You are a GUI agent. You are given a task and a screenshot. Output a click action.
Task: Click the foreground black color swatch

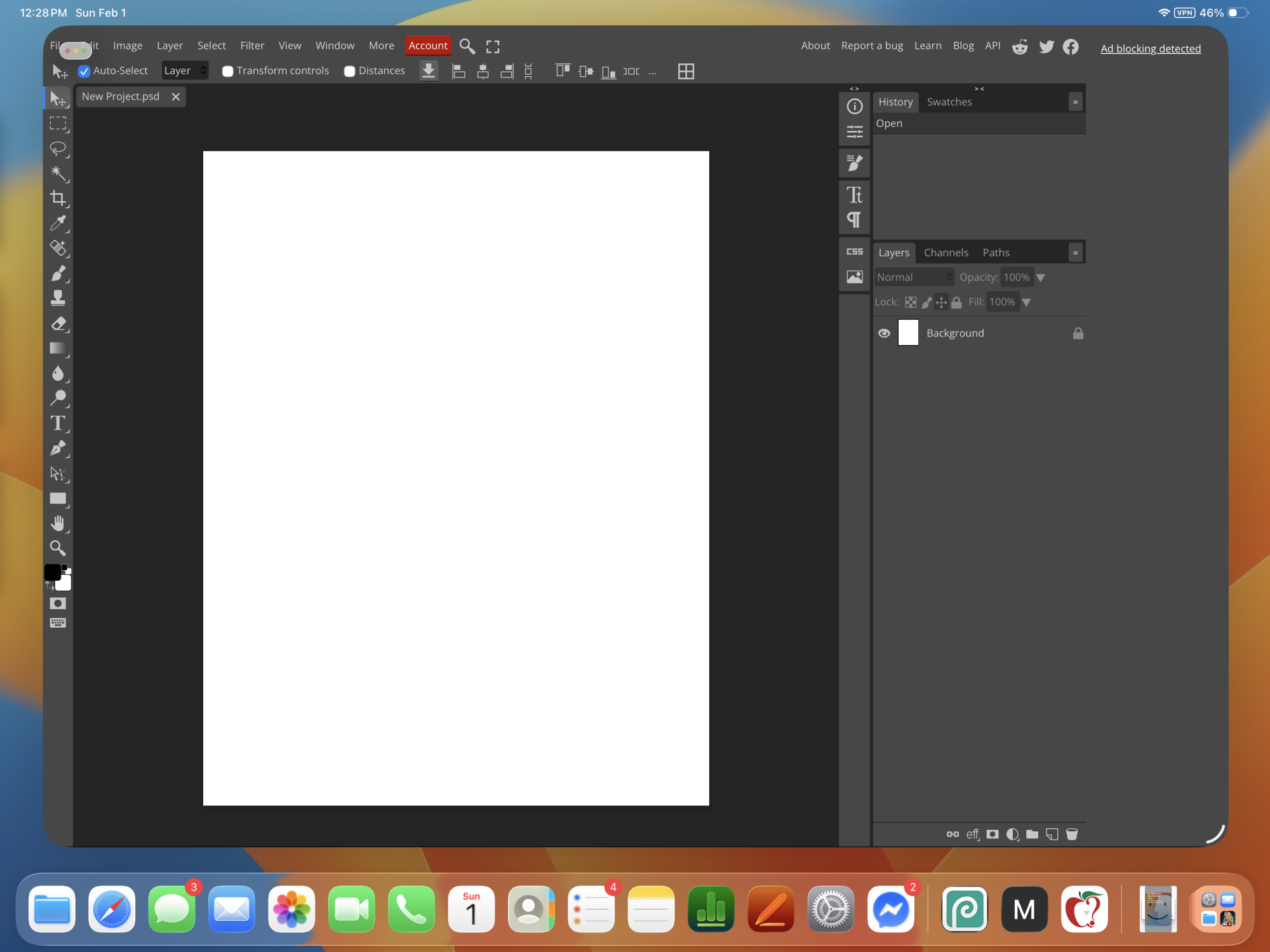[52, 572]
